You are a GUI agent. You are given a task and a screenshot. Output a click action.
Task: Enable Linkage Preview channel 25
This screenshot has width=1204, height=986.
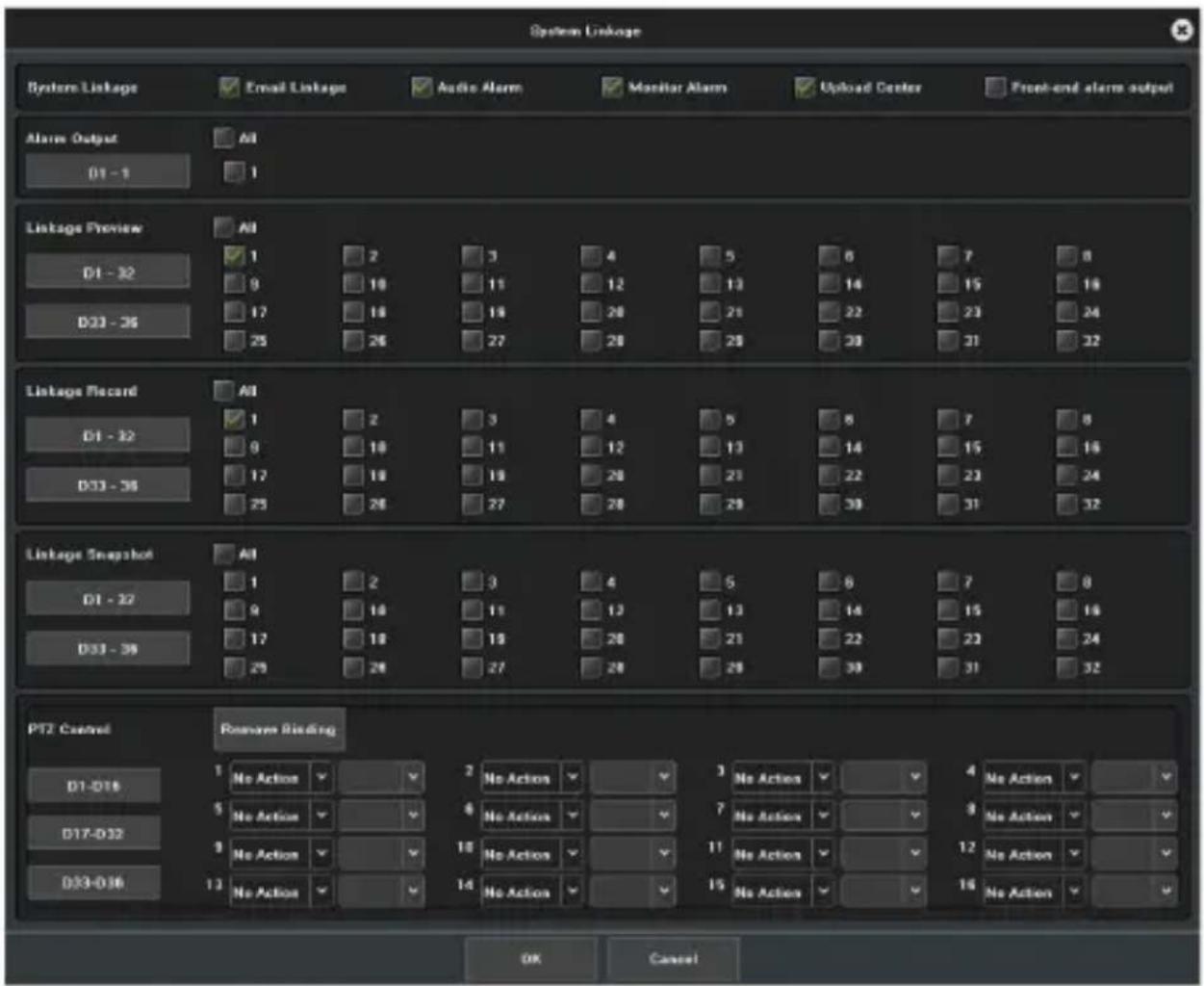tap(234, 340)
